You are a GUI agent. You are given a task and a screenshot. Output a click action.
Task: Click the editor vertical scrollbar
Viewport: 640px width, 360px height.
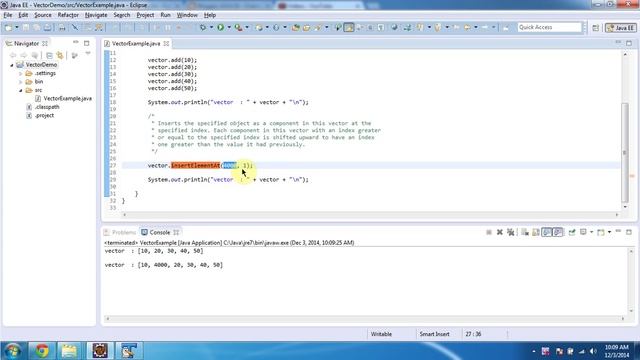pyautogui.click(x=624, y=152)
